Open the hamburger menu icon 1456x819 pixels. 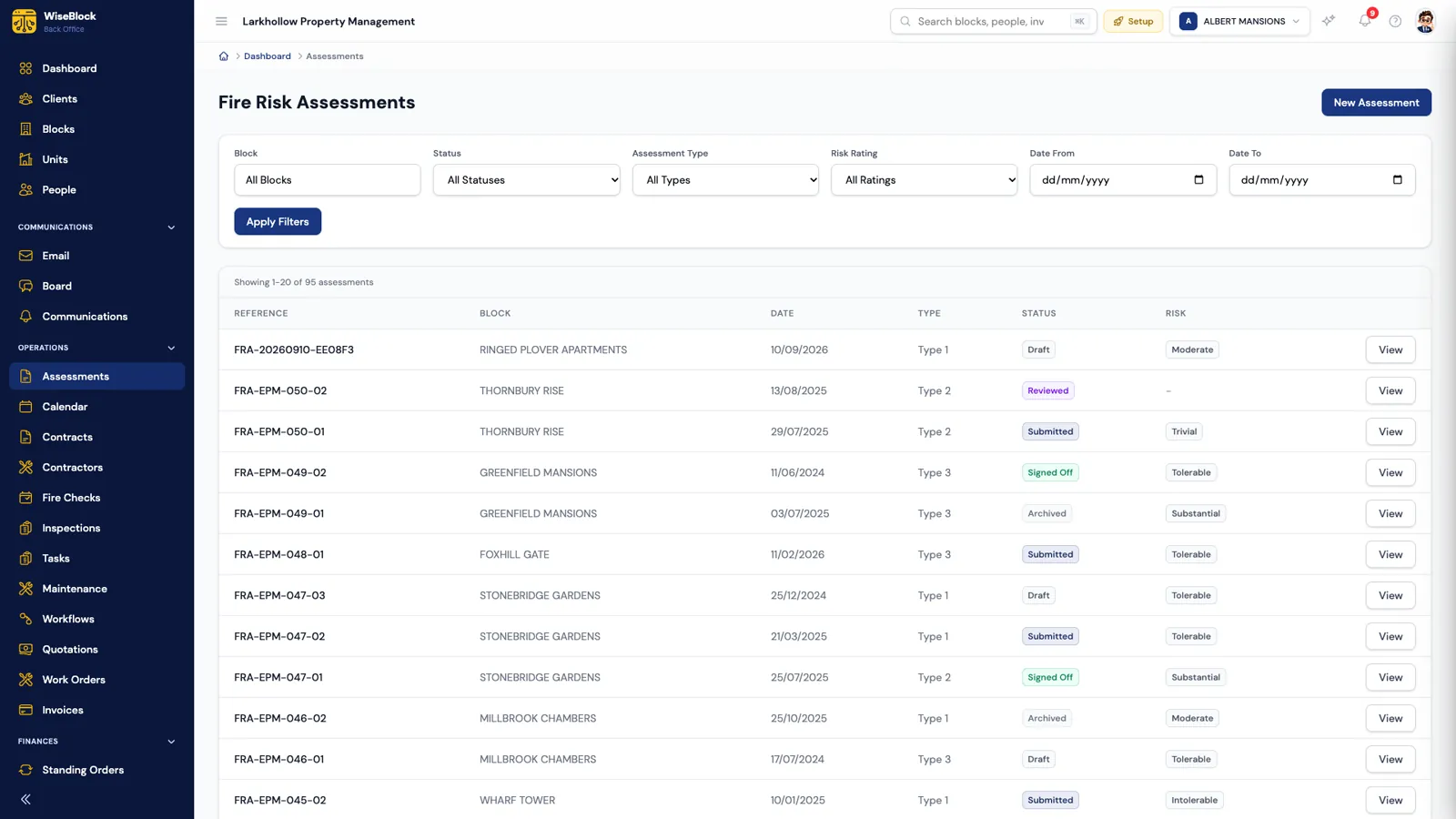click(221, 21)
